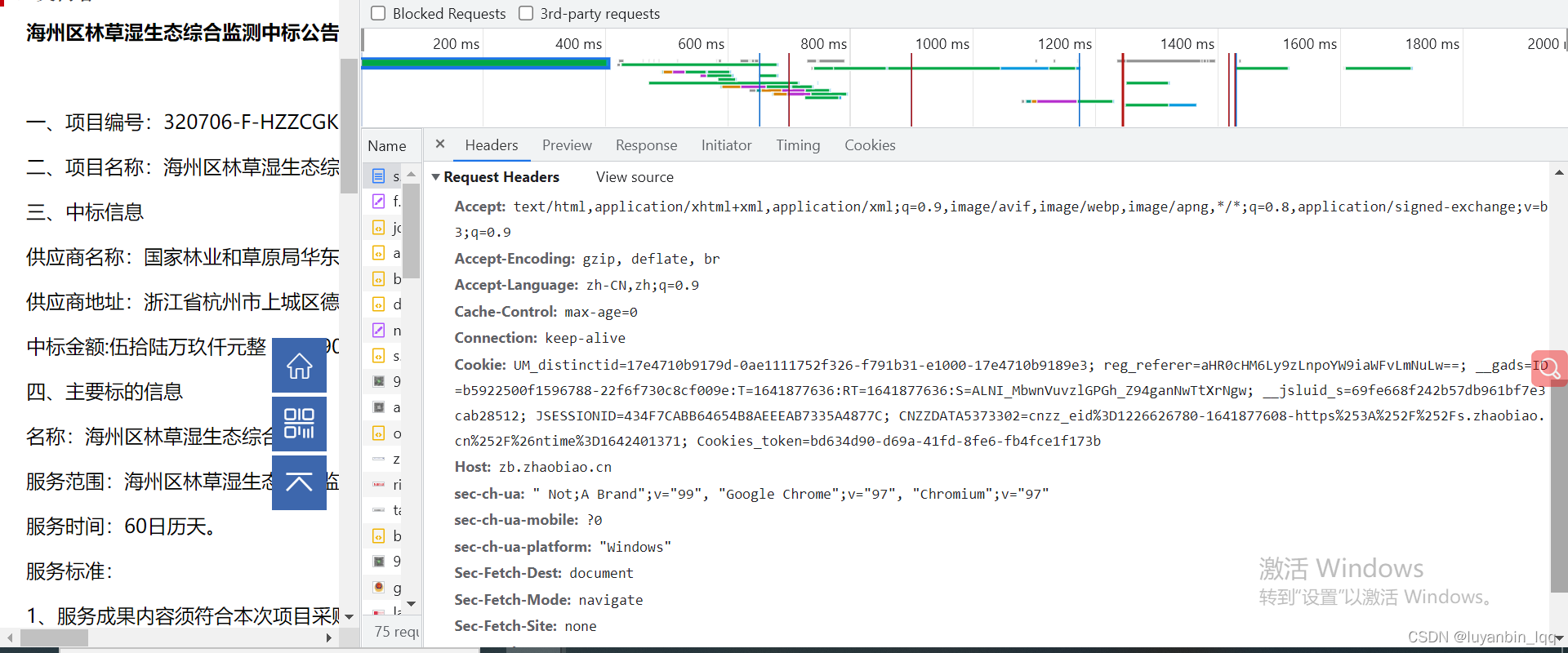Click the 三、中标信息 heading on webpage
1568x653 pixels.
click(85, 212)
